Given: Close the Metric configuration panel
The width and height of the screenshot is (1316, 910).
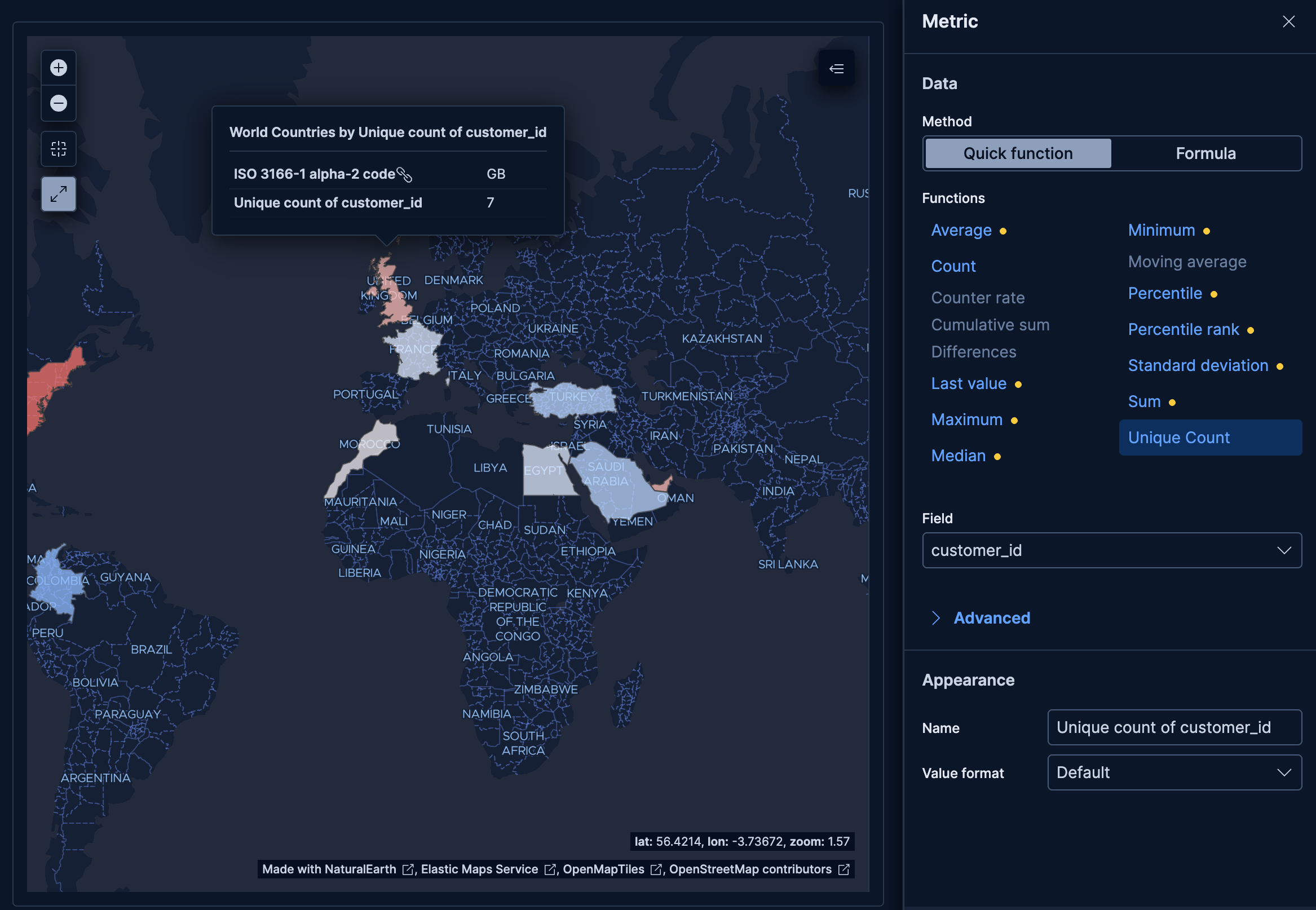Looking at the screenshot, I should pyautogui.click(x=1288, y=21).
